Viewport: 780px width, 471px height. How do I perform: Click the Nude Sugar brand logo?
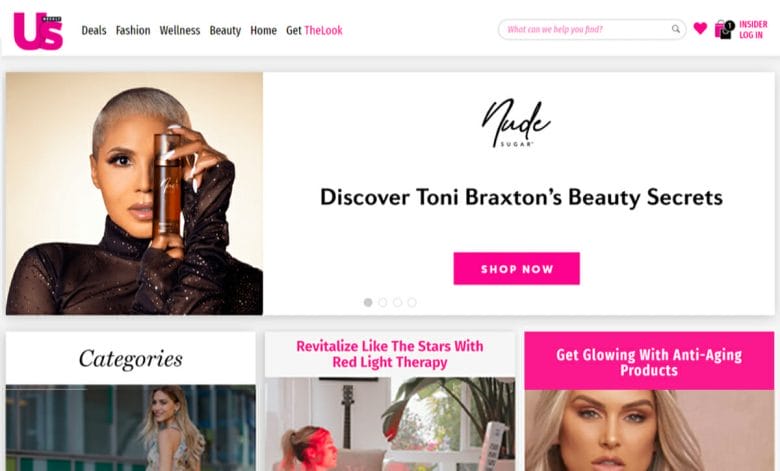coord(516,123)
